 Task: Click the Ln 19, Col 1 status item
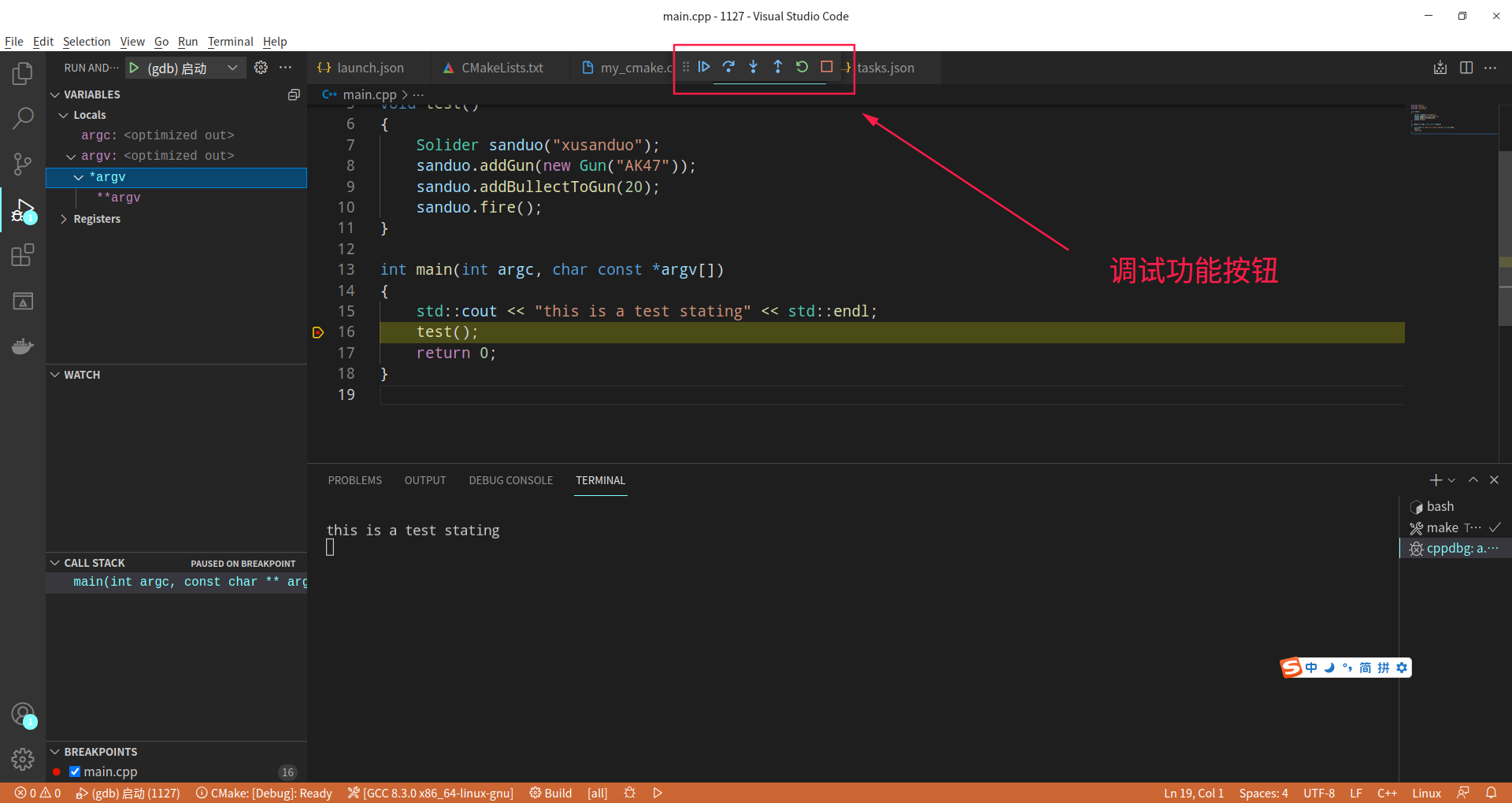pos(1193,793)
